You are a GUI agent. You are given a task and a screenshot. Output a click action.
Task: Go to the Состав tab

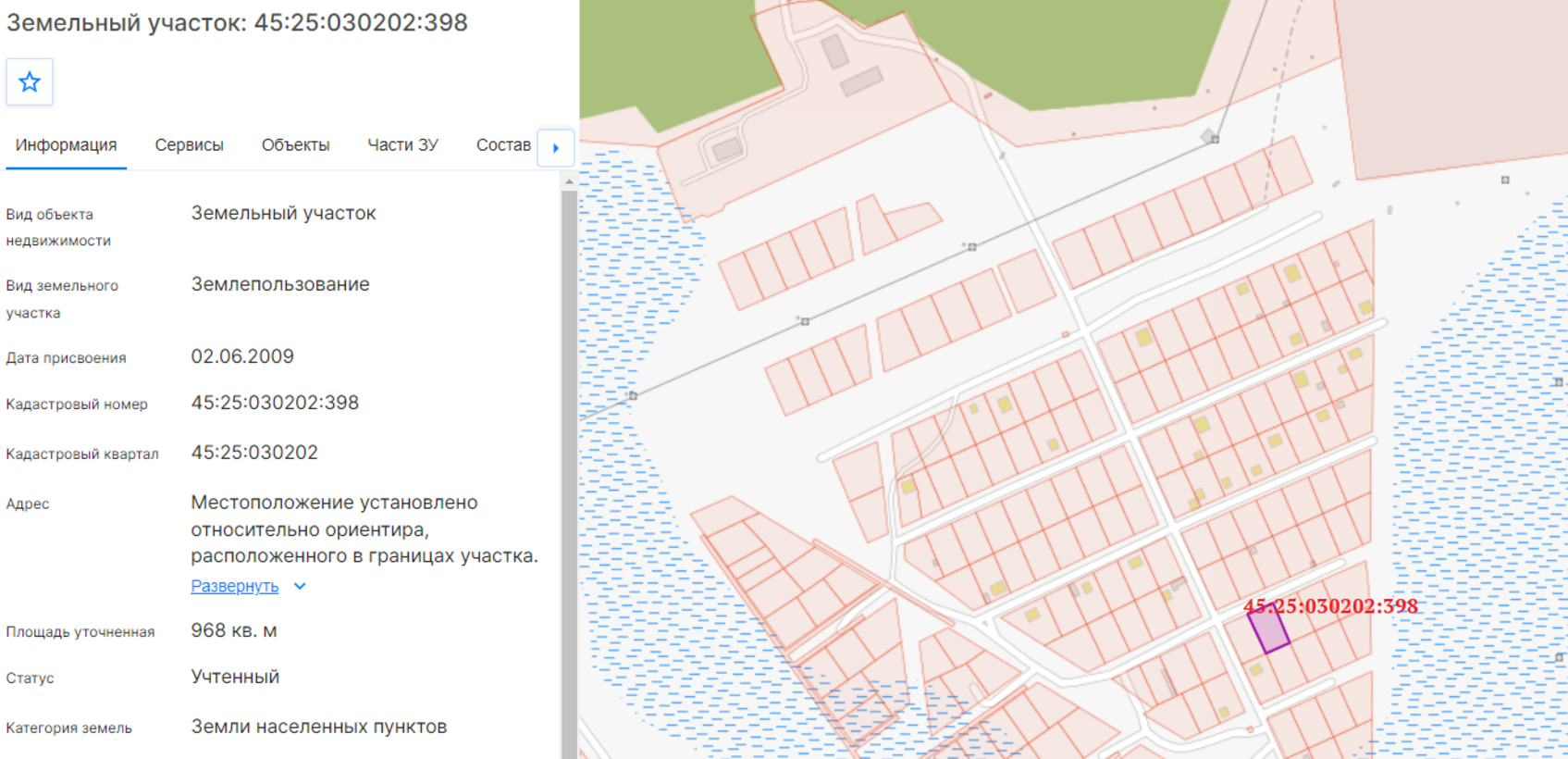(x=503, y=145)
